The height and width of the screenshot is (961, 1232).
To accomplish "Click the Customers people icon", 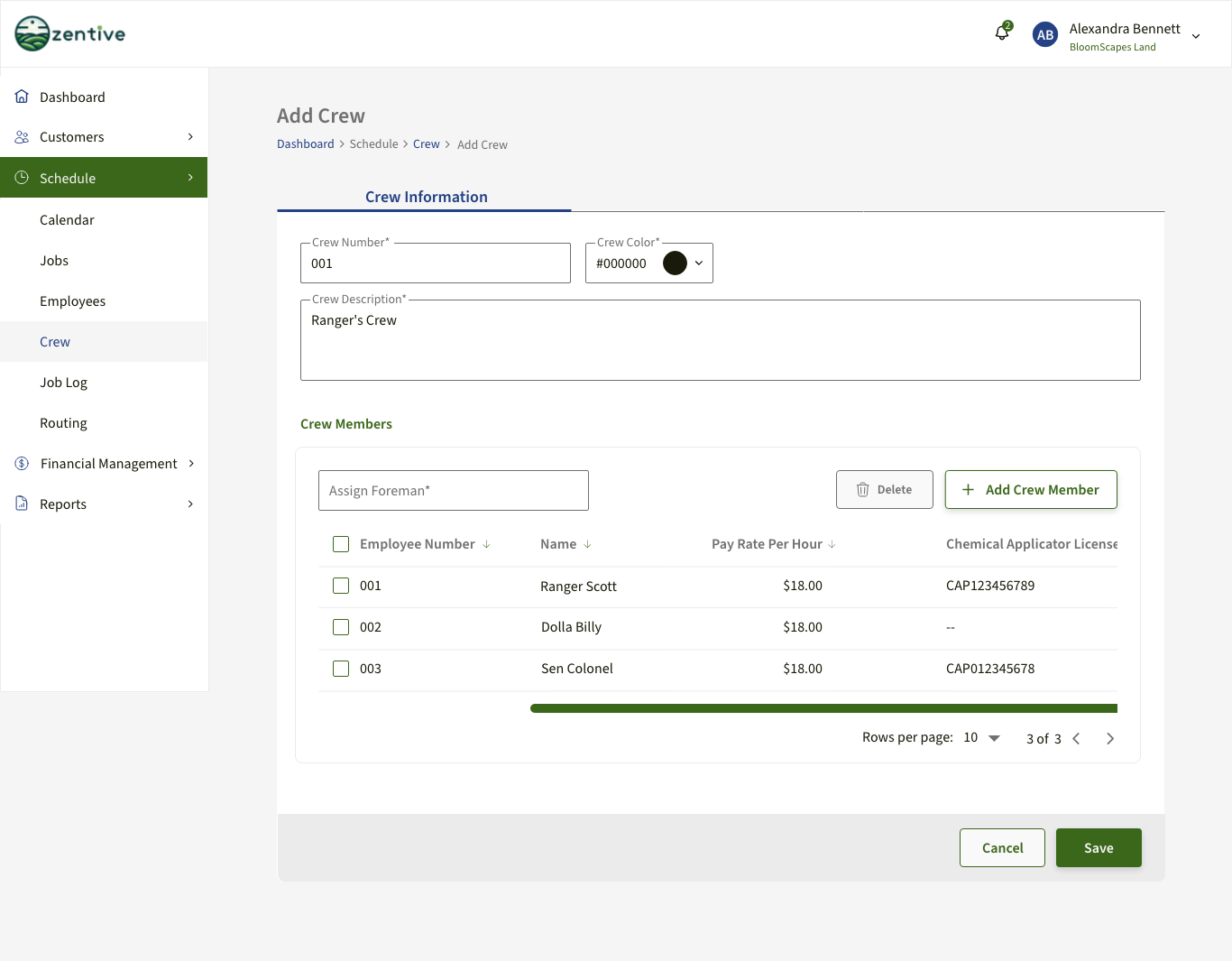I will 22,137.
